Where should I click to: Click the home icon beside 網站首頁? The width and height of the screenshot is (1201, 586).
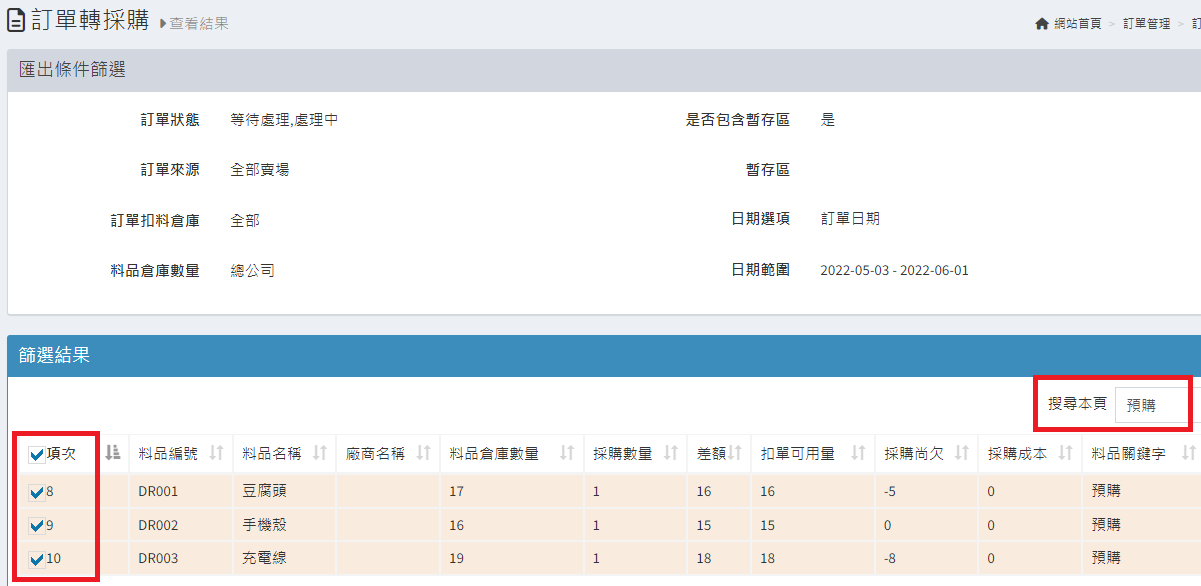[x=1042, y=23]
